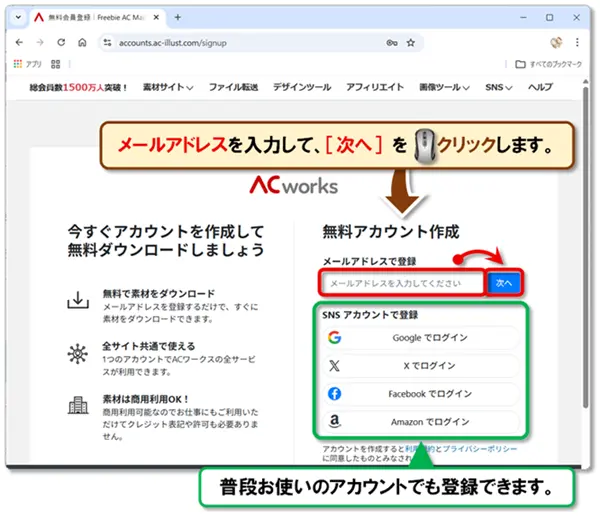Click the メールアドレス input field
This screenshot has height=518, width=600.
coord(402,283)
